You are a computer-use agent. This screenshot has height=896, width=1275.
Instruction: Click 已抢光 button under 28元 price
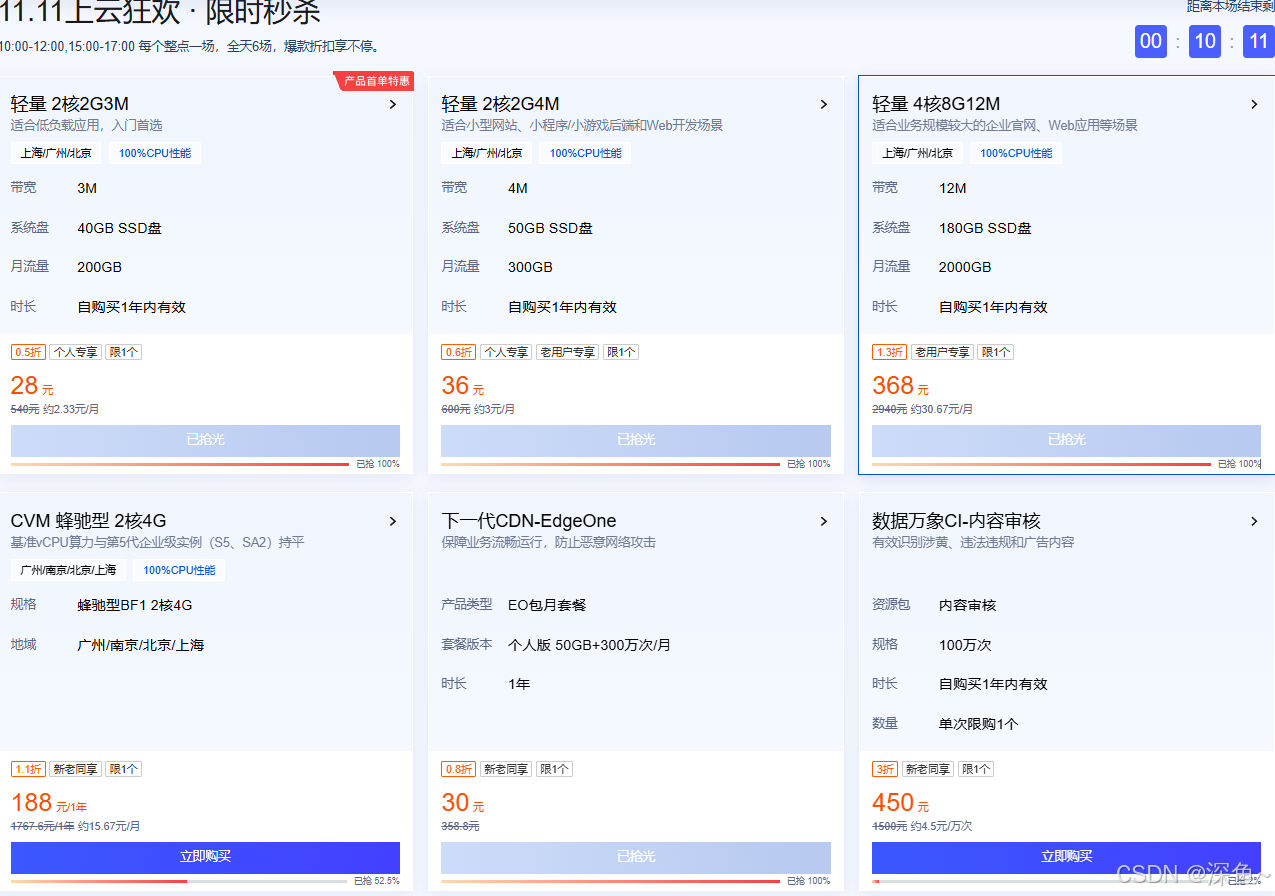(x=205, y=440)
